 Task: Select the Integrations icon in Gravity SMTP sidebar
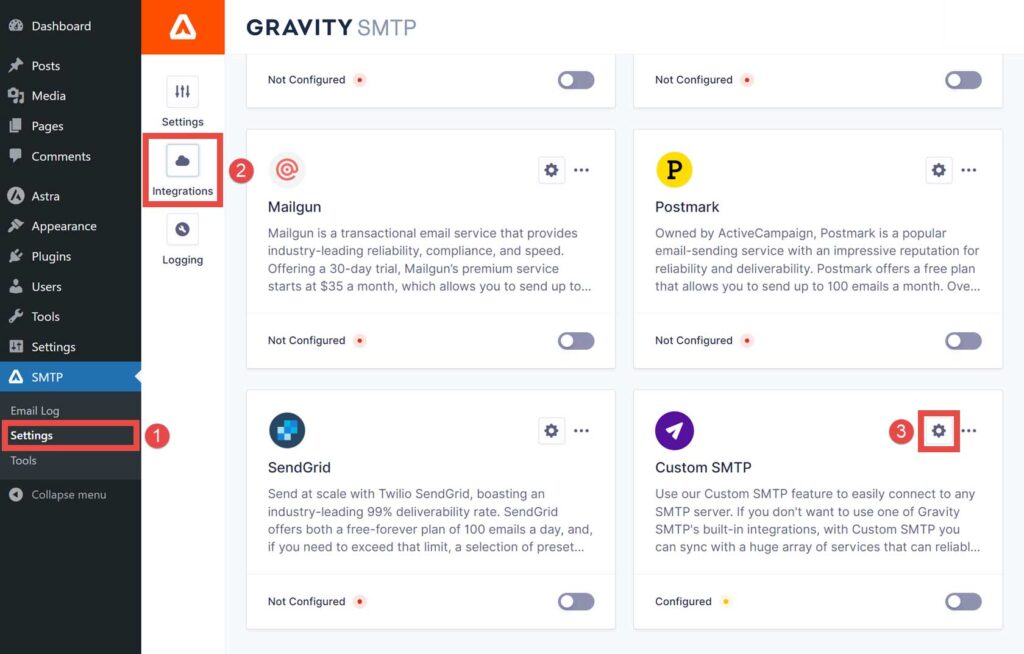(x=182, y=164)
